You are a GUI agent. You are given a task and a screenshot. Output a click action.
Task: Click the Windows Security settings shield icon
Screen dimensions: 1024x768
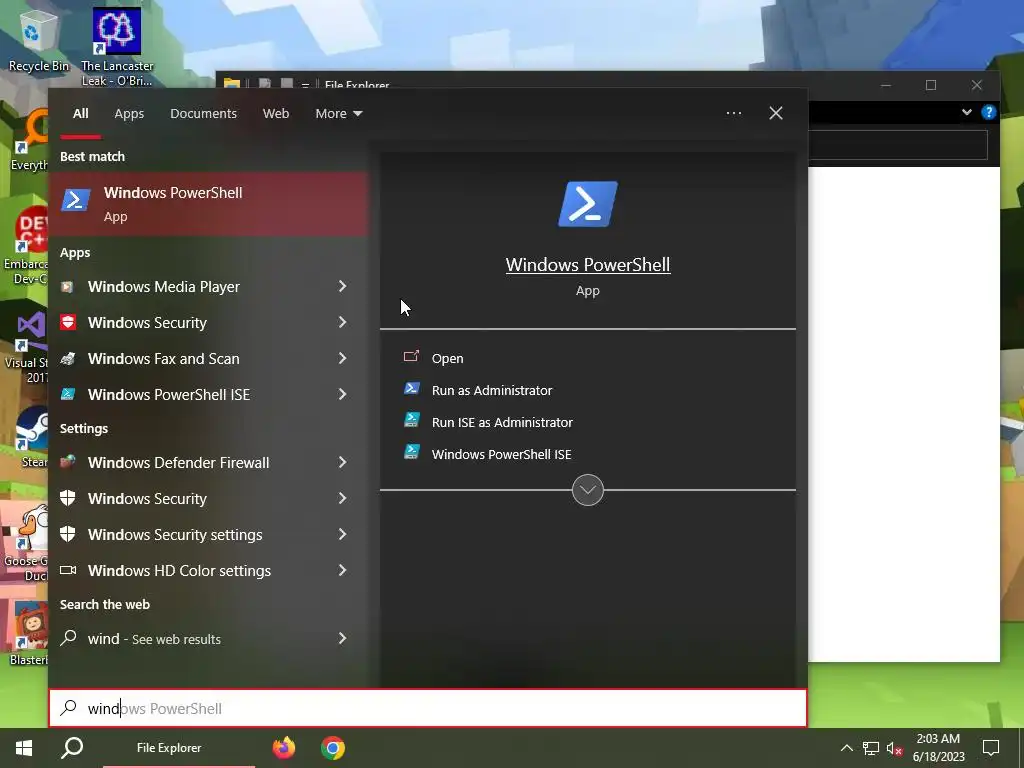pyautogui.click(x=68, y=534)
